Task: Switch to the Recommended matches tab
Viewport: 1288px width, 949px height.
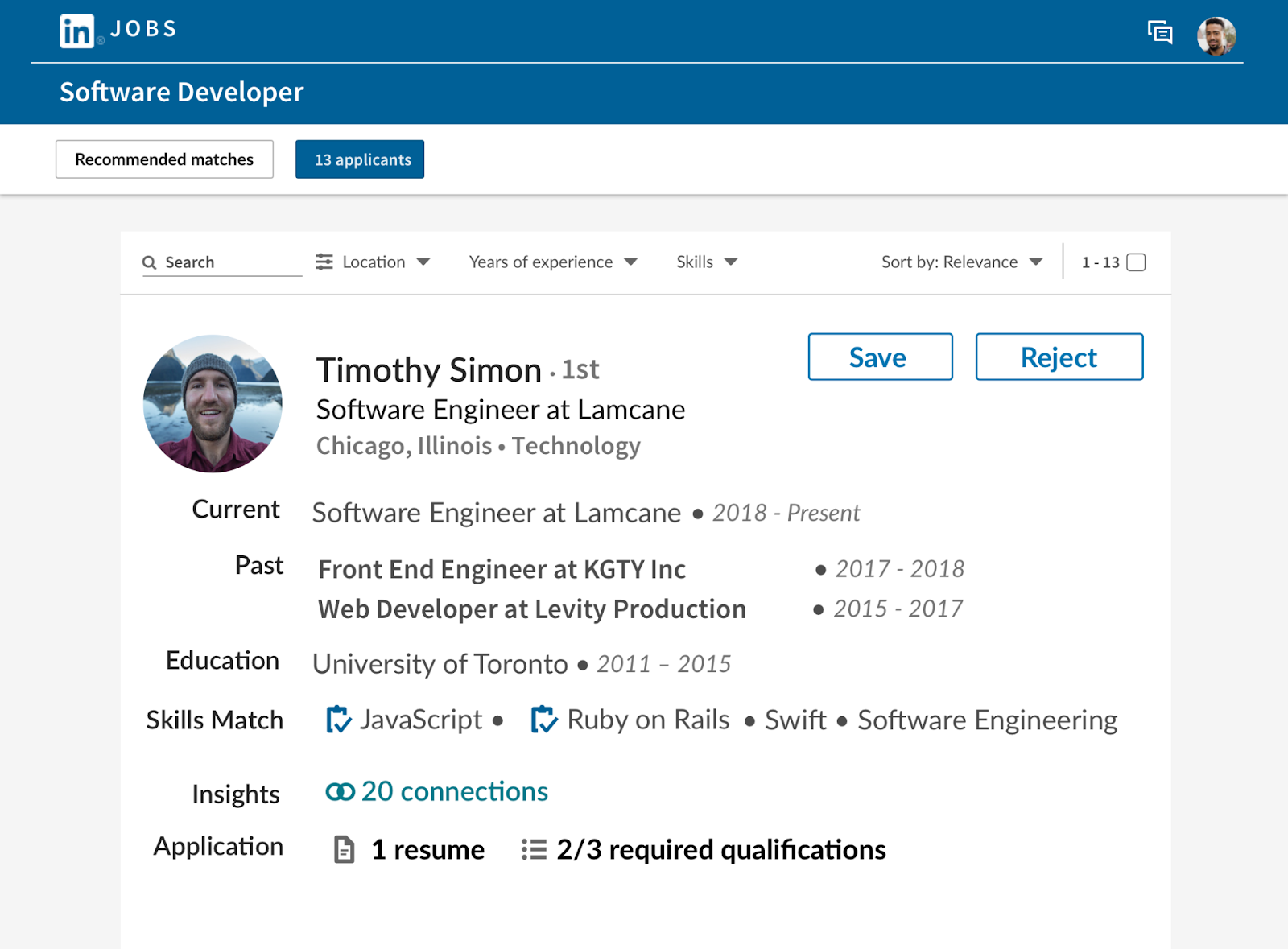Action: pyautogui.click(x=164, y=159)
